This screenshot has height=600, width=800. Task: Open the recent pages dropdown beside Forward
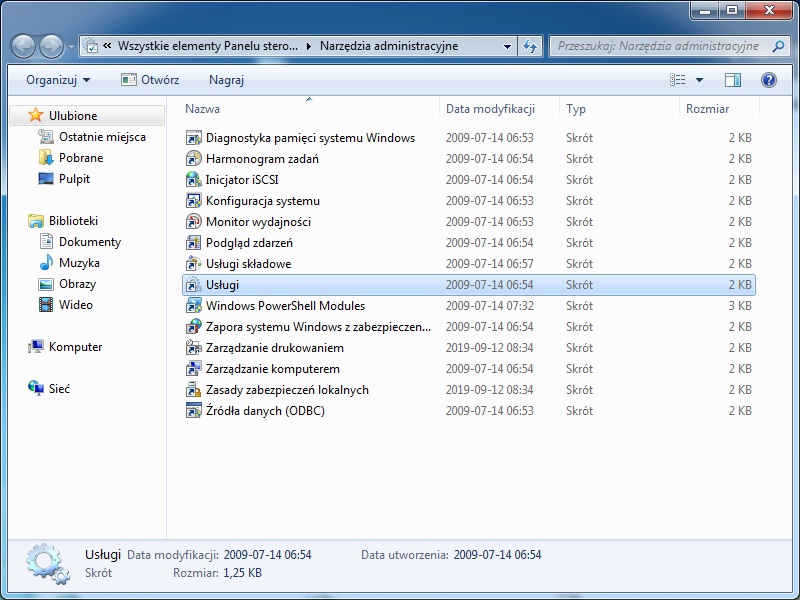[71, 46]
